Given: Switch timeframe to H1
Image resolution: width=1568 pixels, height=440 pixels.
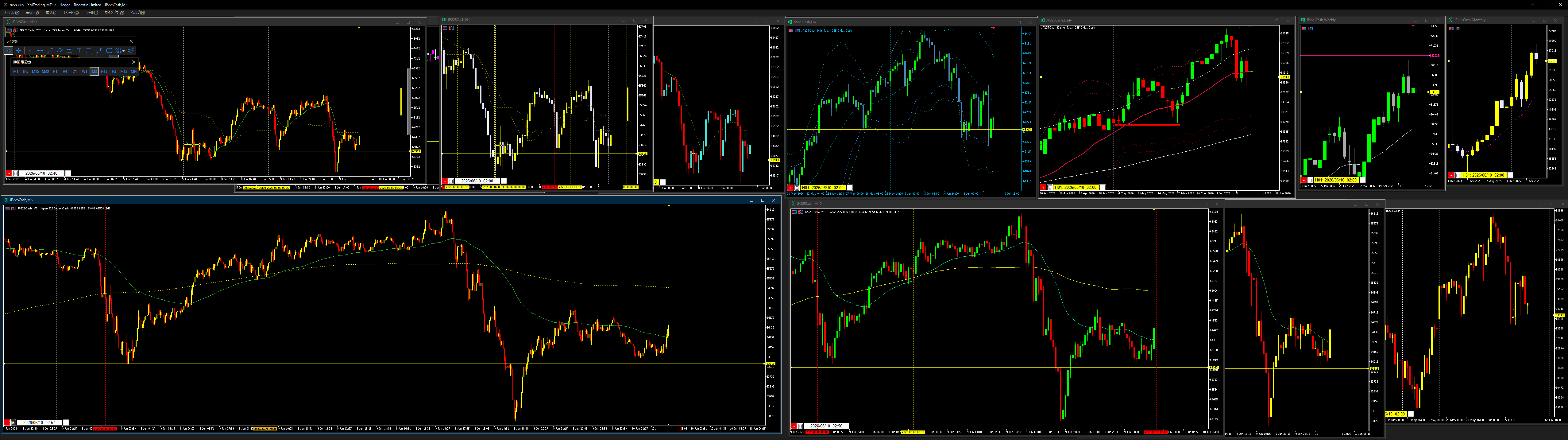Looking at the screenshot, I should (55, 71).
